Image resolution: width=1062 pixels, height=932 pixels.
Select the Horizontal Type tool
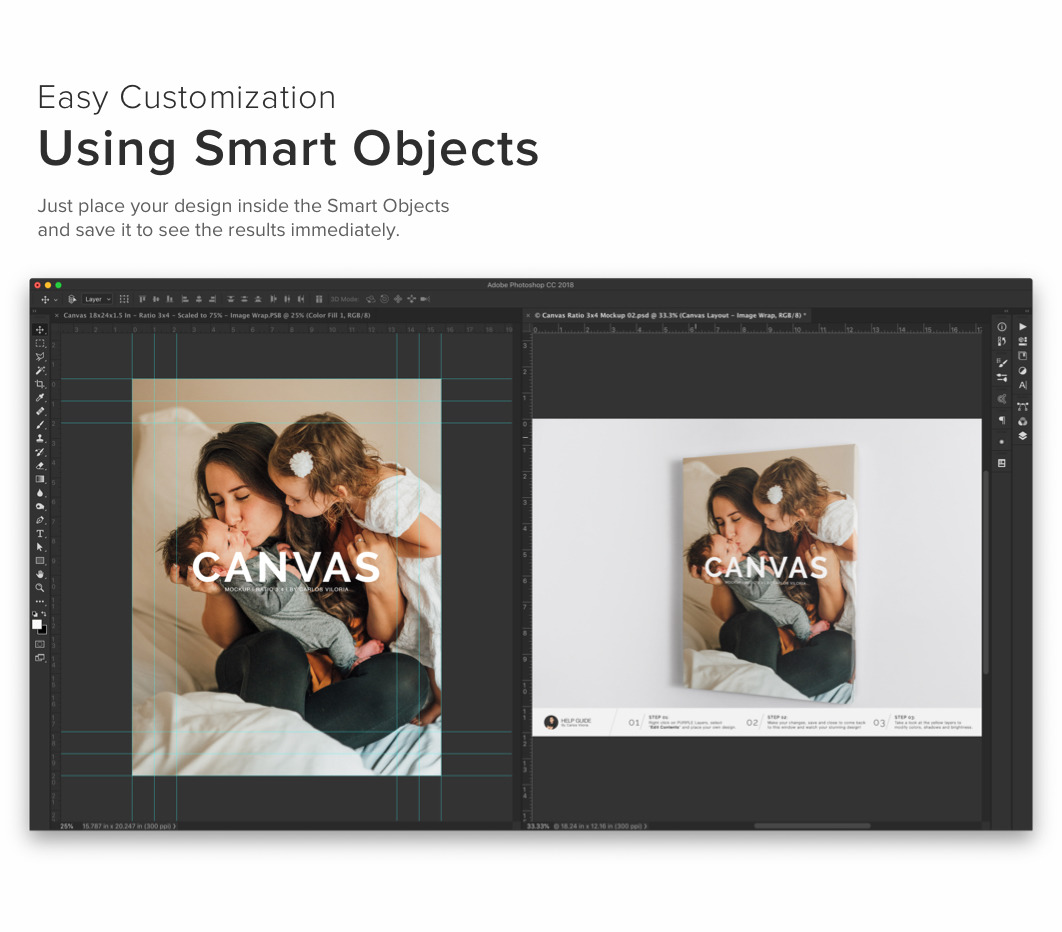click(x=40, y=533)
